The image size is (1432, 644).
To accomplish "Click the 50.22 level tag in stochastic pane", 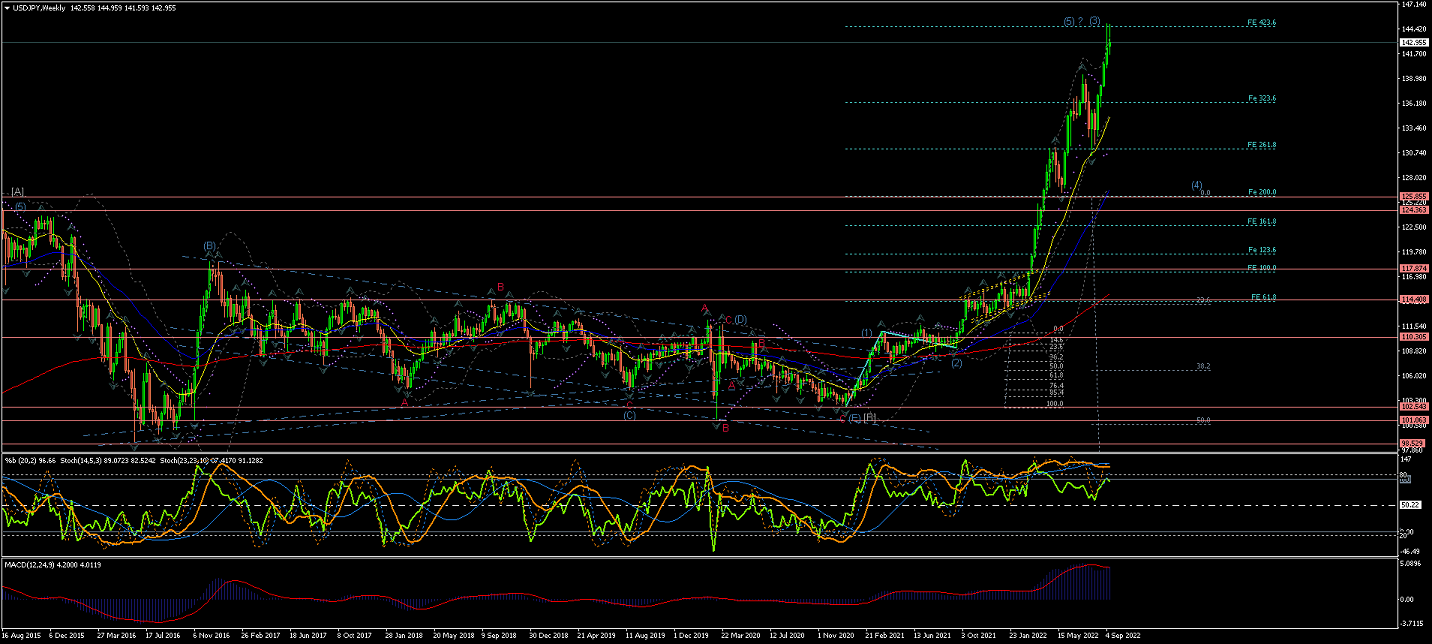I will pyautogui.click(x=1409, y=505).
